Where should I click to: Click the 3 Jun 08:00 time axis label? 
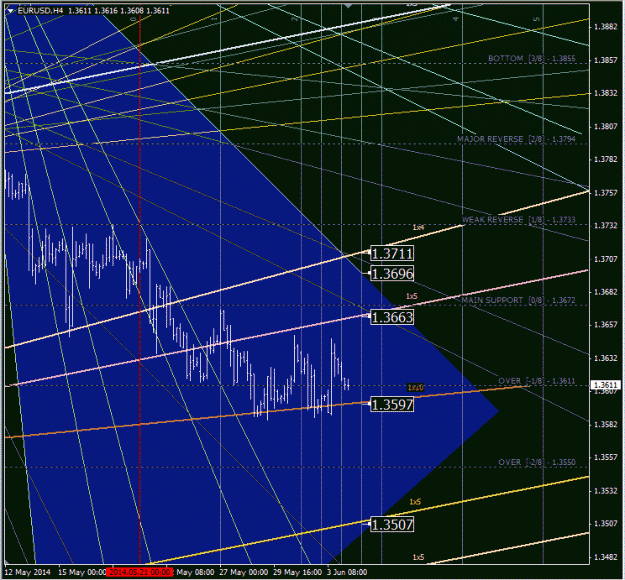click(347, 572)
